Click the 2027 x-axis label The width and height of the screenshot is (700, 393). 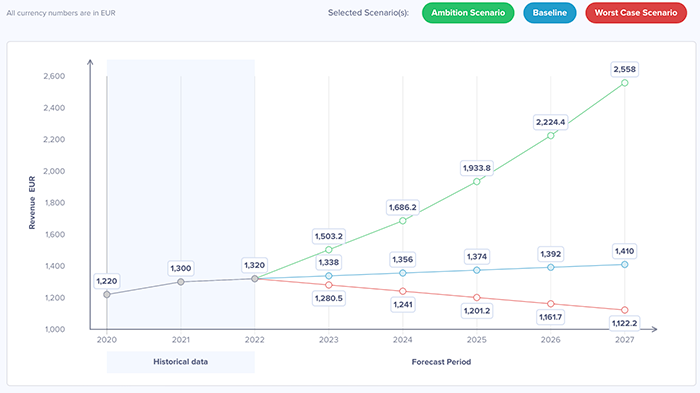(625, 340)
